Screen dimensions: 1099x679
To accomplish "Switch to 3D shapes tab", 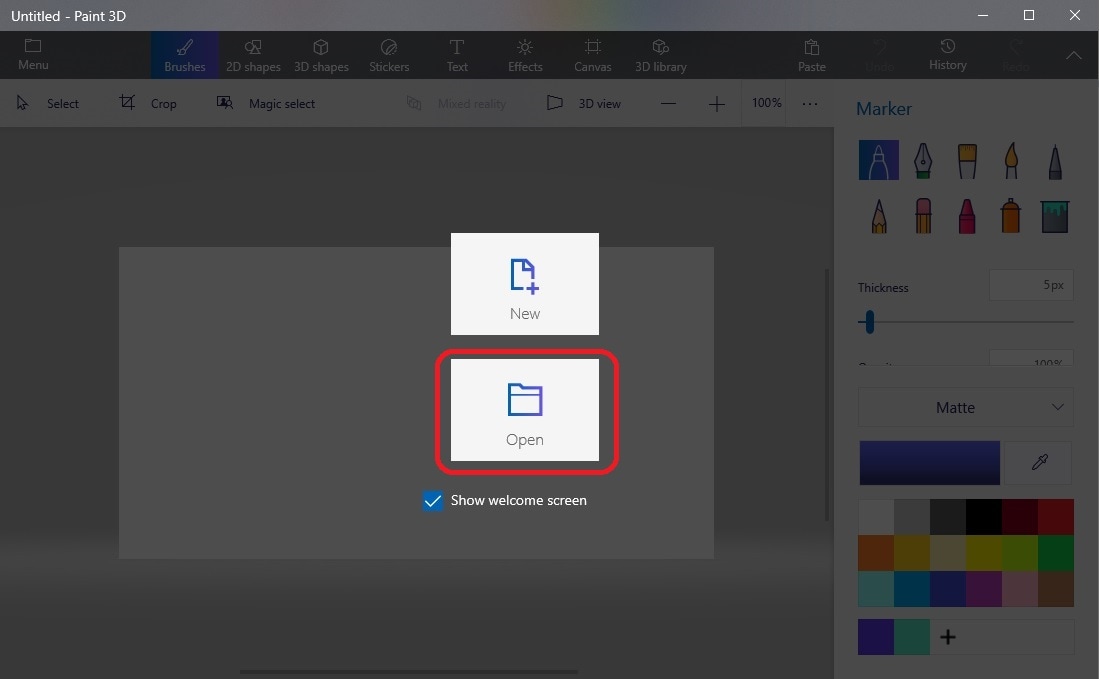I will pyautogui.click(x=321, y=55).
